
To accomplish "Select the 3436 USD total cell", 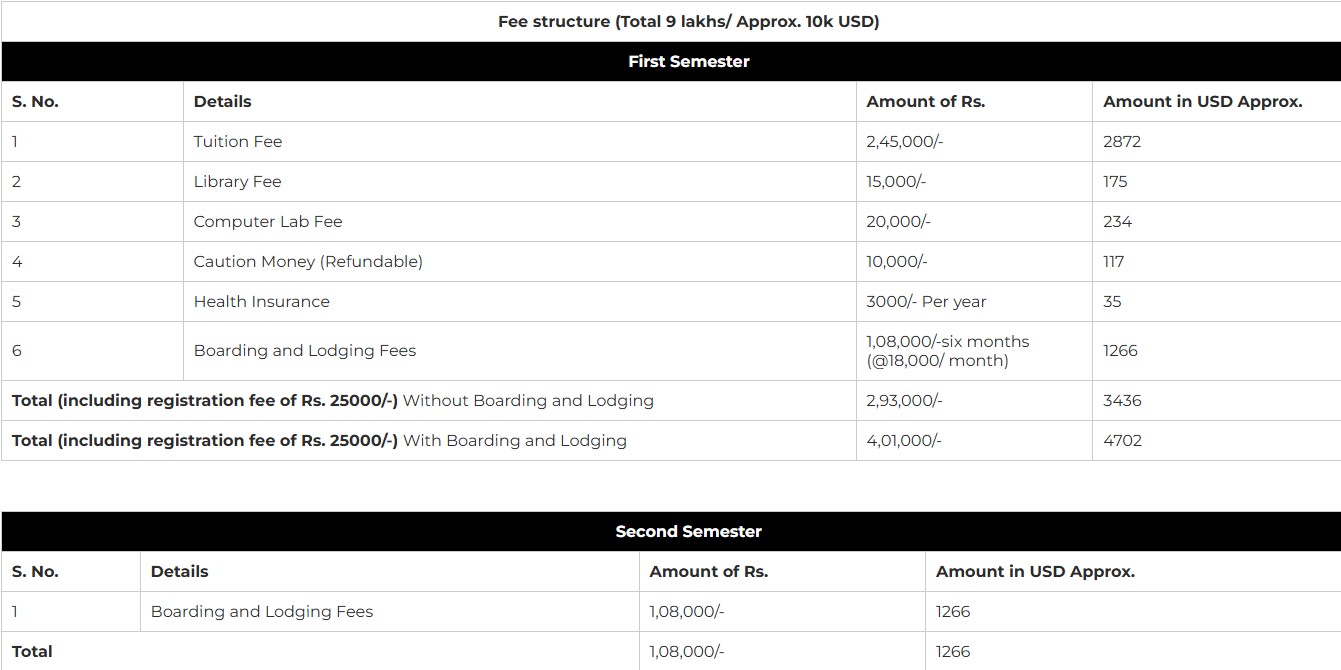I will coord(1122,400).
